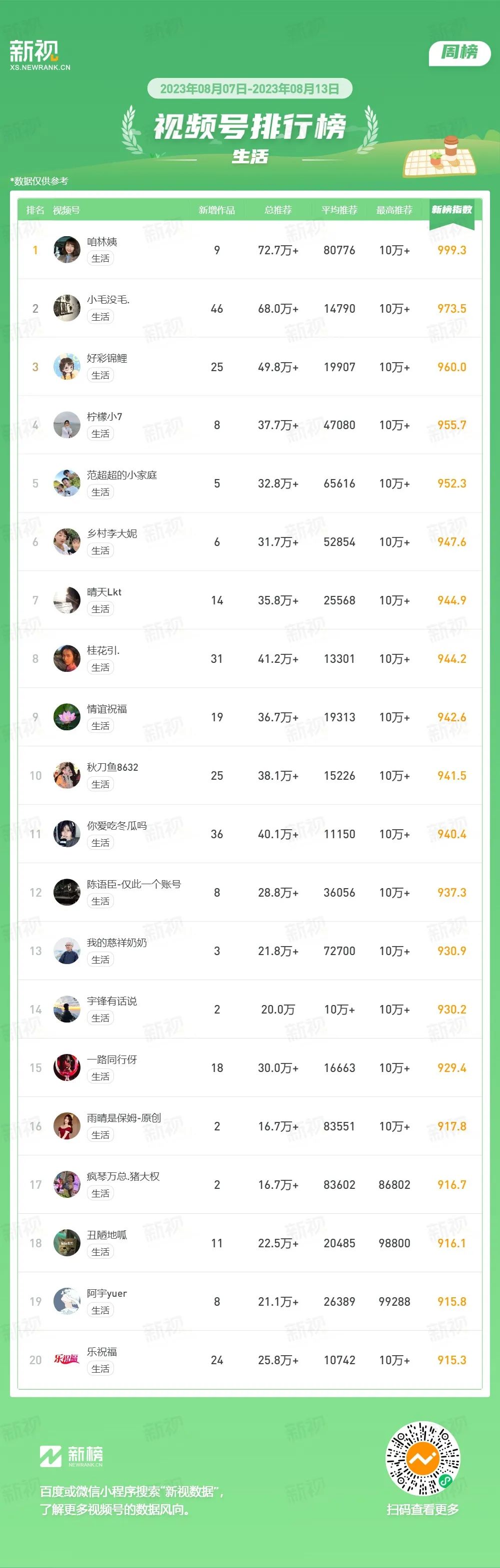Viewport: 500px width, 1568px height.
Task: Click 新榜指数 column header
Action: 452,209
